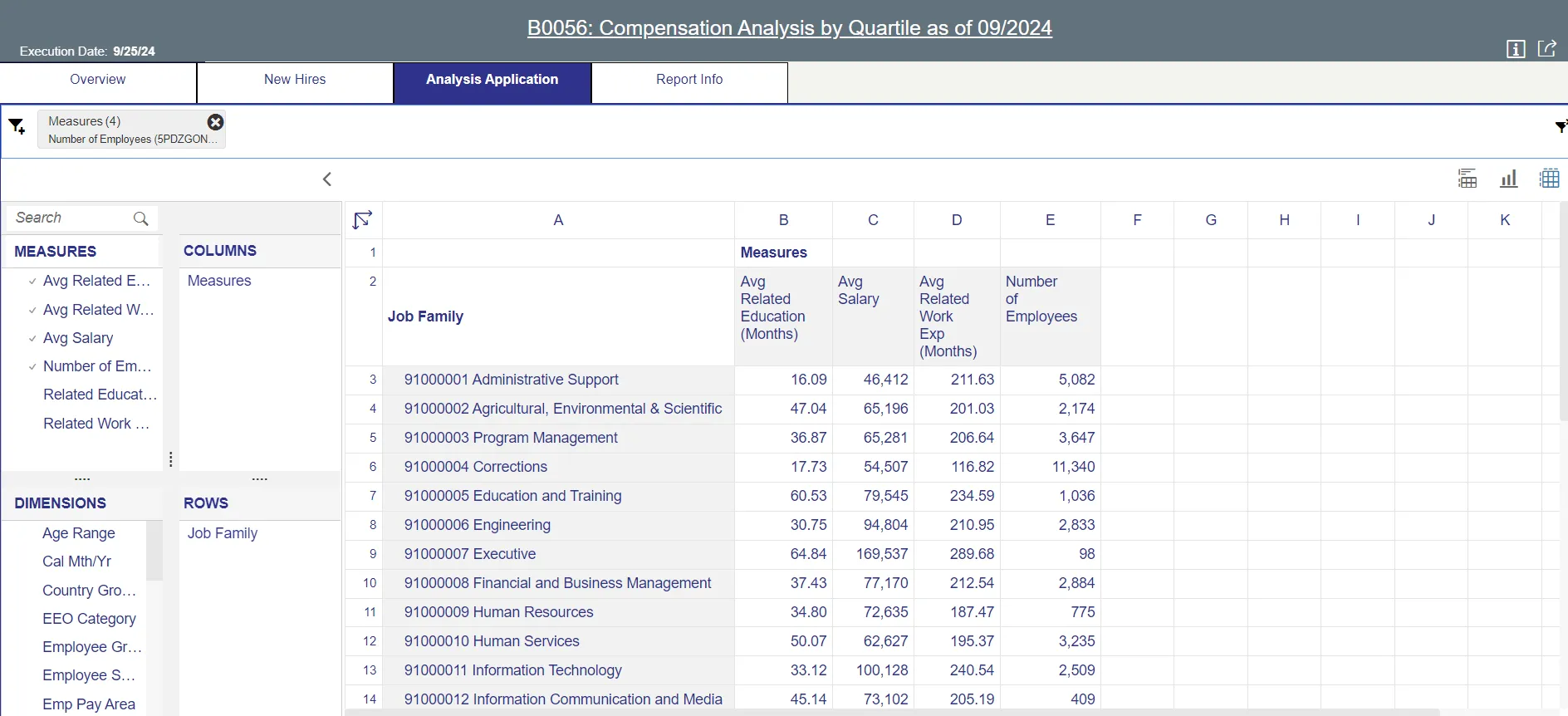The image size is (1568, 716).
Task: Switch to bar chart view
Action: click(1508, 179)
